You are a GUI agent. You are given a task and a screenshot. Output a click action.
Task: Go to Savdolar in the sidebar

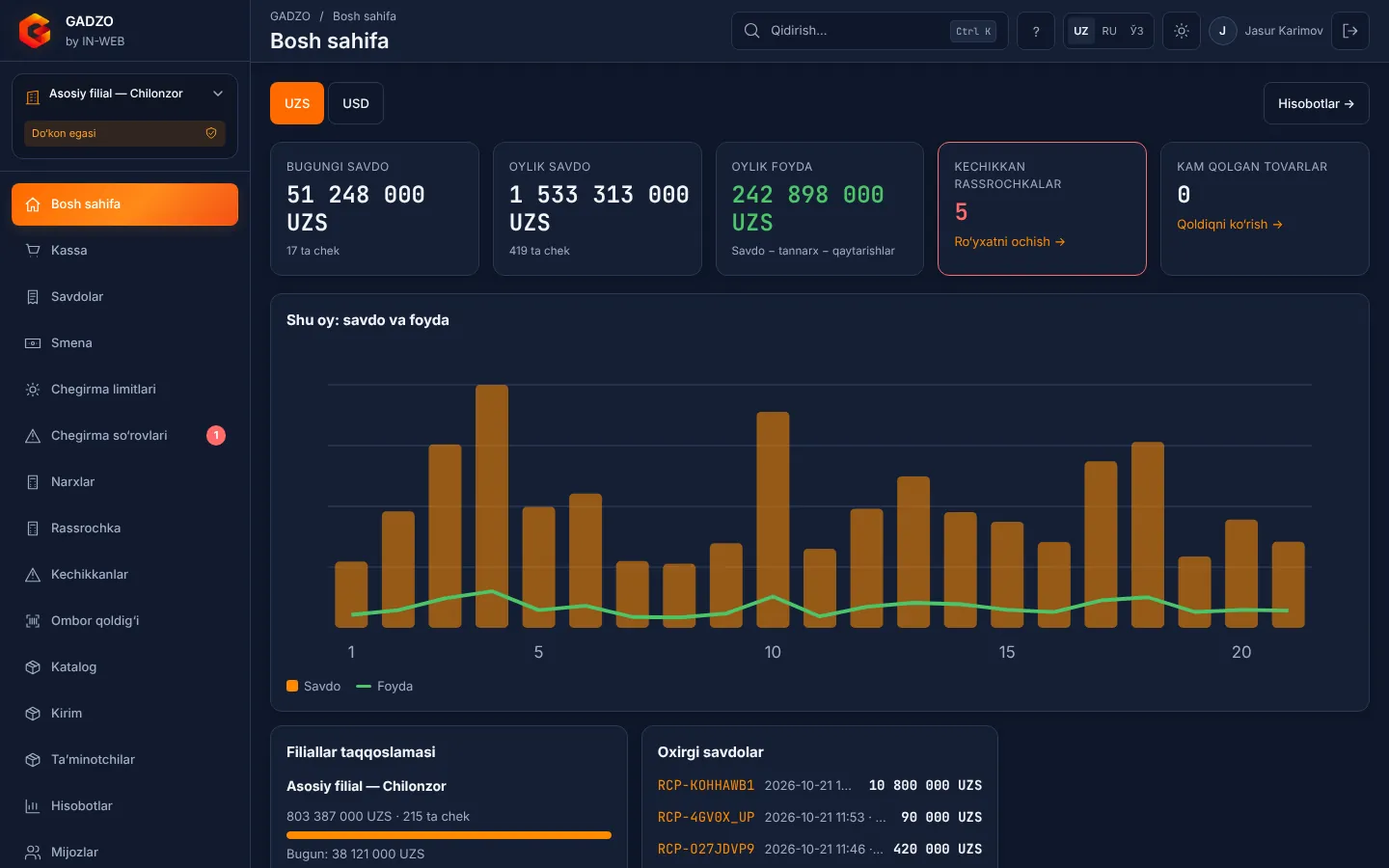click(x=124, y=297)
